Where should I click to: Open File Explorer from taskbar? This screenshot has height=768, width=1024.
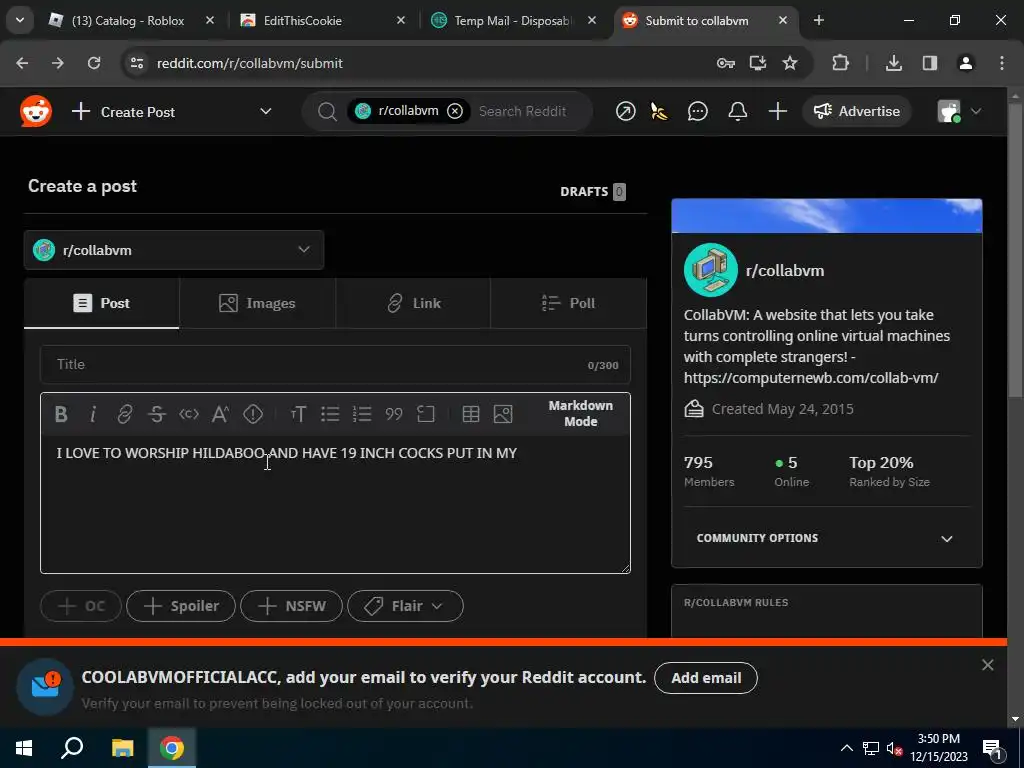122,748
